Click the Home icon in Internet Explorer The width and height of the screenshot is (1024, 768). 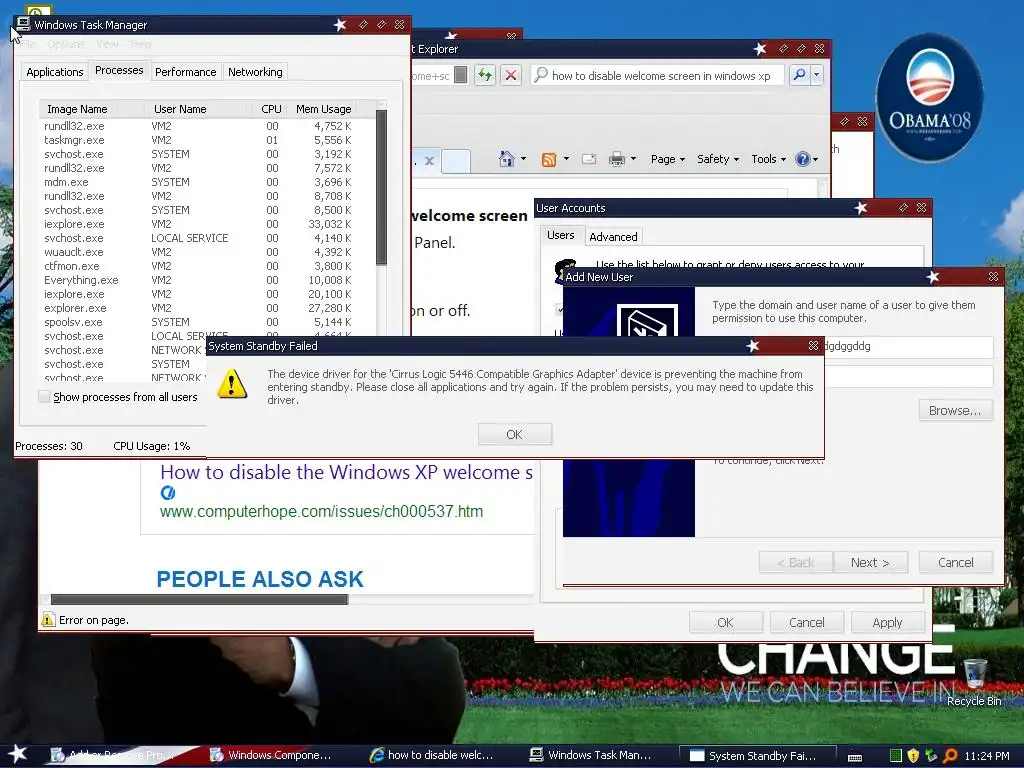(x=506, y=159)
